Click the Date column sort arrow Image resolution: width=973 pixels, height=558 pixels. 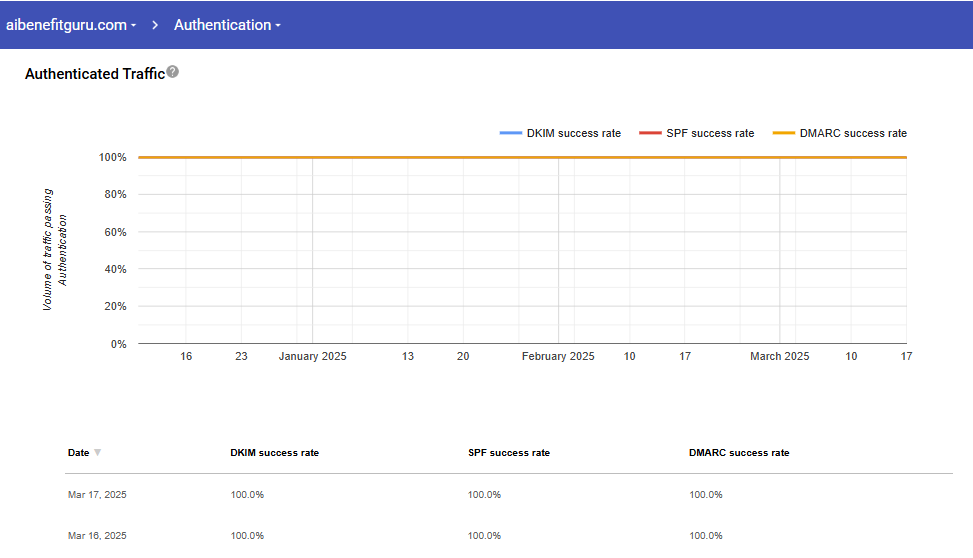point(97,453)
